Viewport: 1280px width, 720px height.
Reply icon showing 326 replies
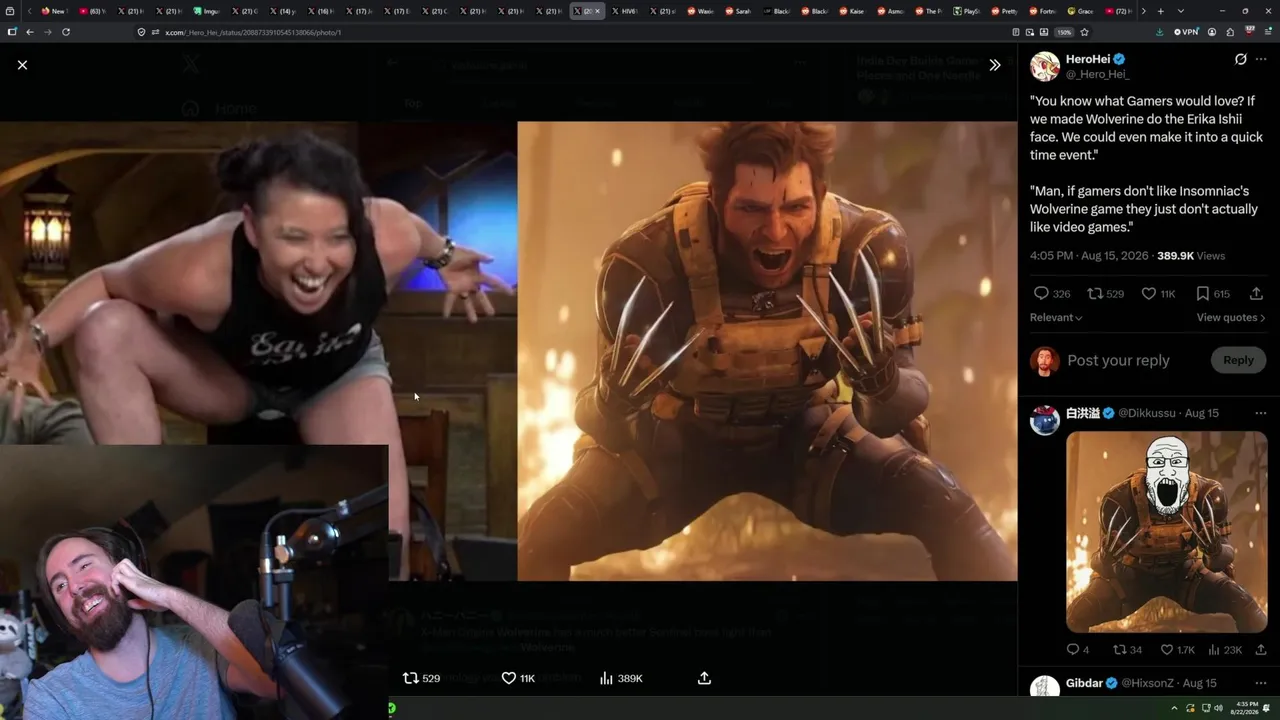click(x=1041, y=294)
